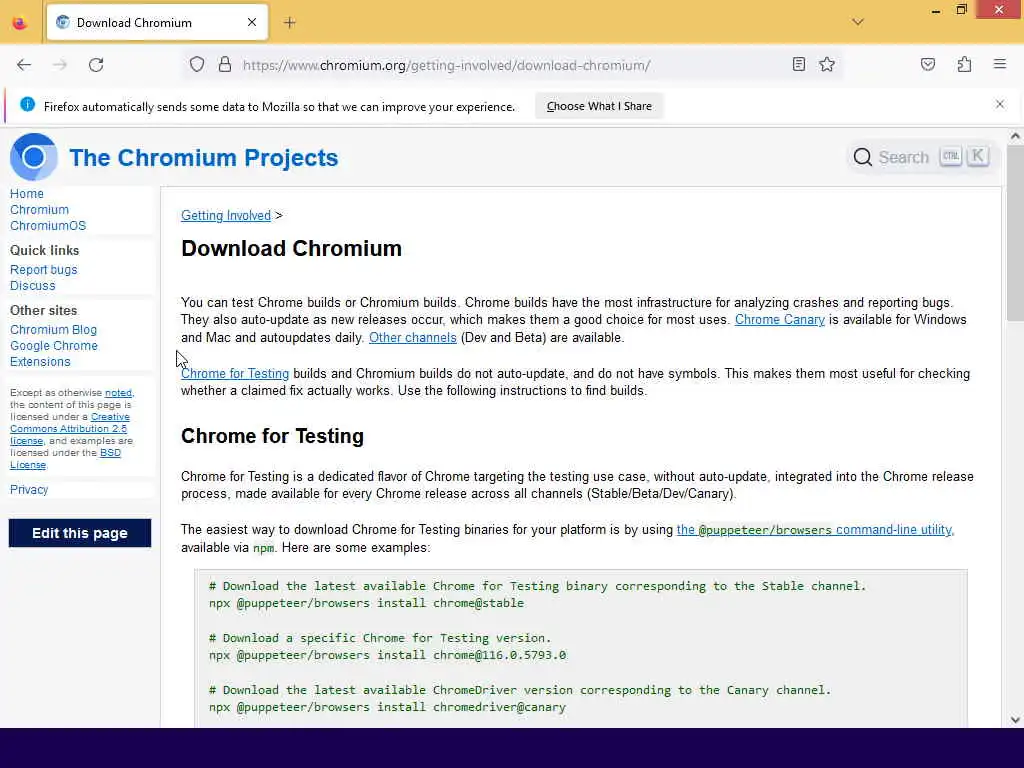
Task: Open Extensions link in sidebar
Action: [40, 361]
